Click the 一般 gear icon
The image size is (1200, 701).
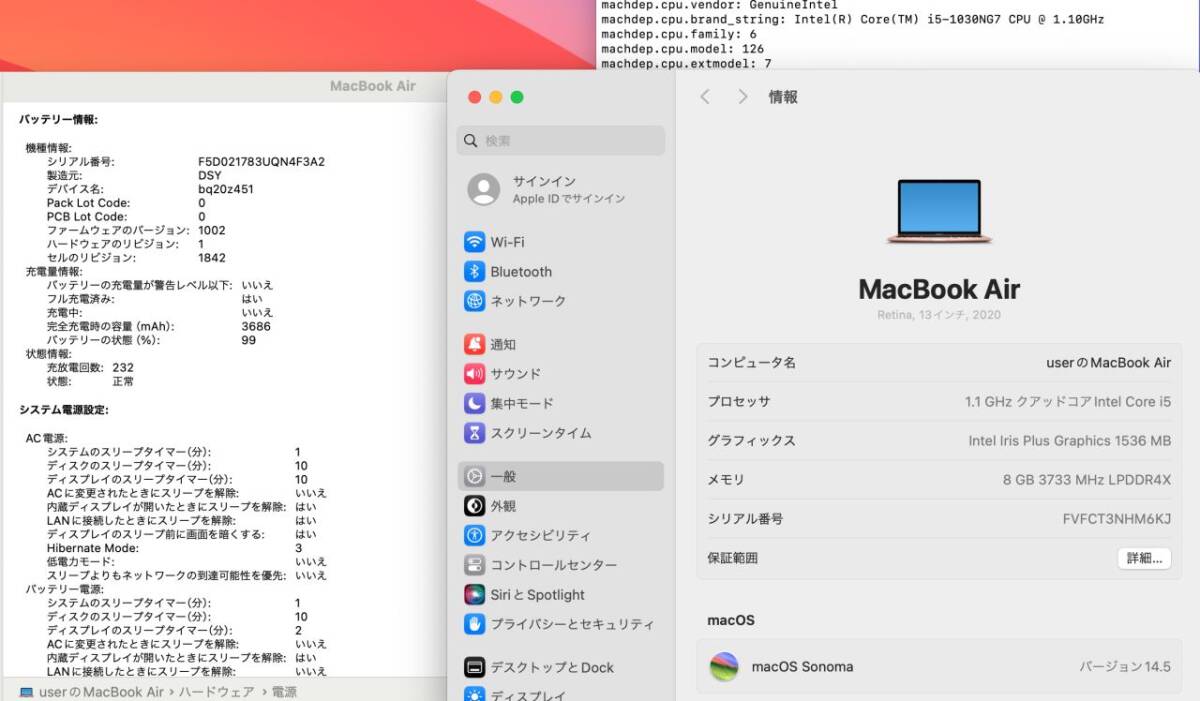(474, 477)
